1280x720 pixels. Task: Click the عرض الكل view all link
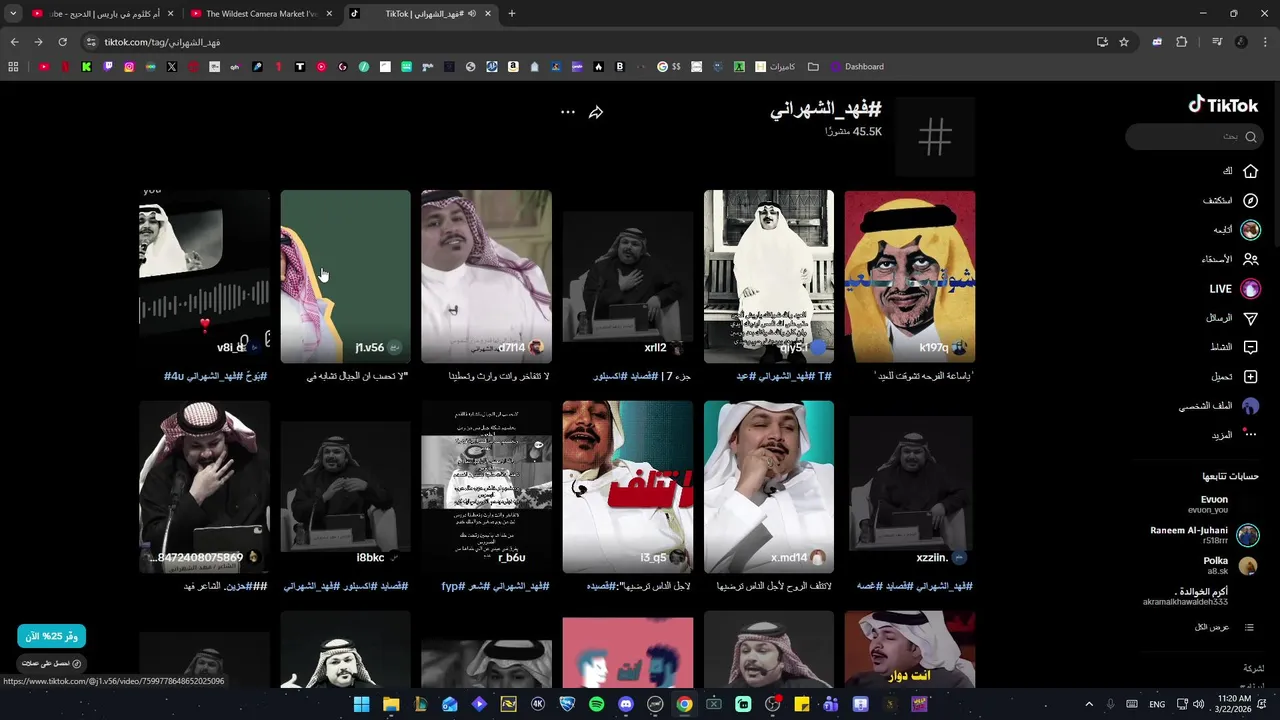pyautogui.click(x=1225, y=627)
